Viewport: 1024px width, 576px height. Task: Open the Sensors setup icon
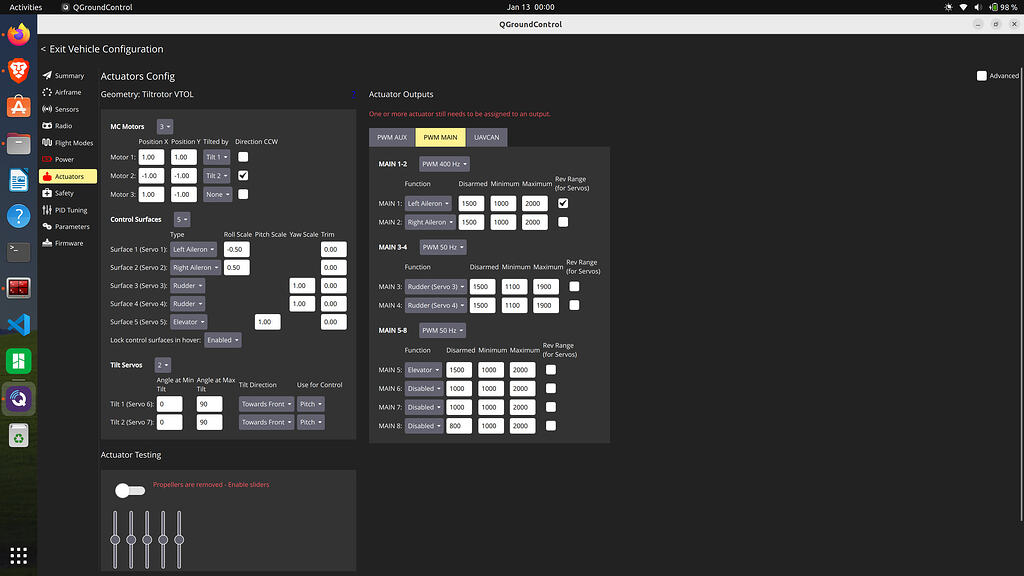point(47,109)
